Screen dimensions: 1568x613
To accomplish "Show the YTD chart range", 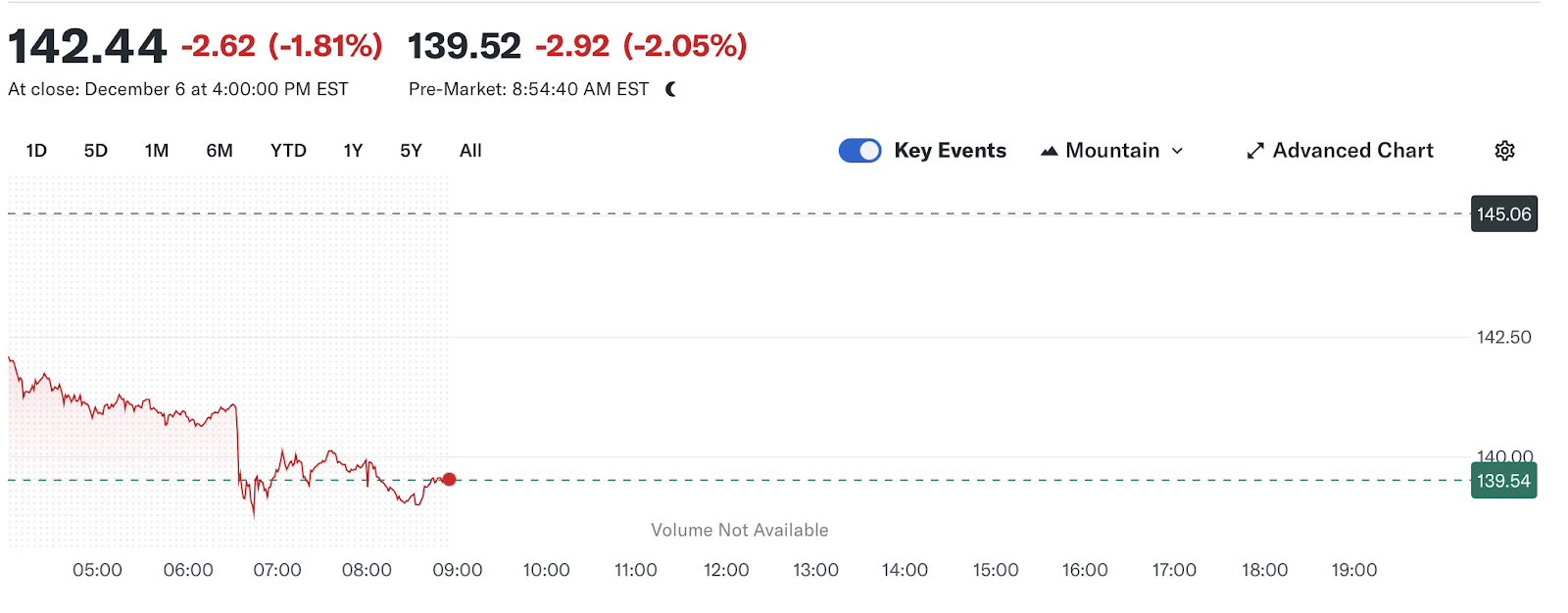I will [288, 151].
